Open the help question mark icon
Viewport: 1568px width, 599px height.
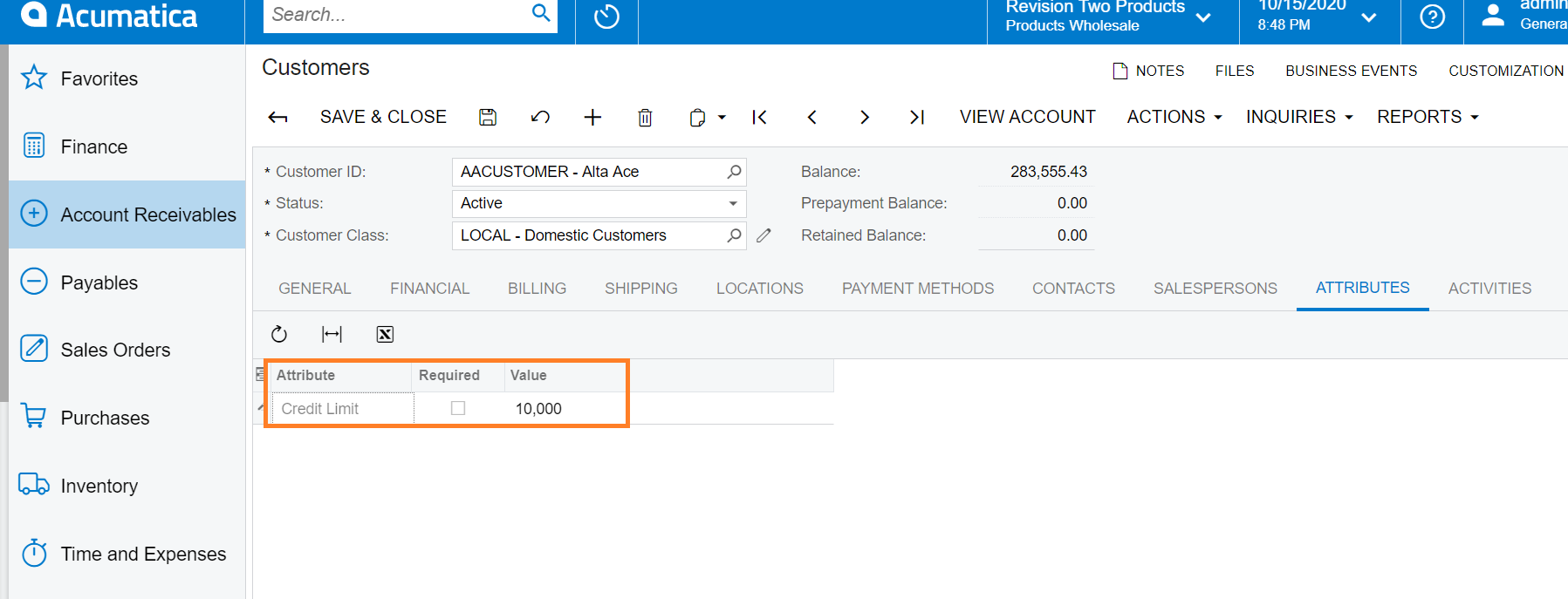(x=1432, y=17)
